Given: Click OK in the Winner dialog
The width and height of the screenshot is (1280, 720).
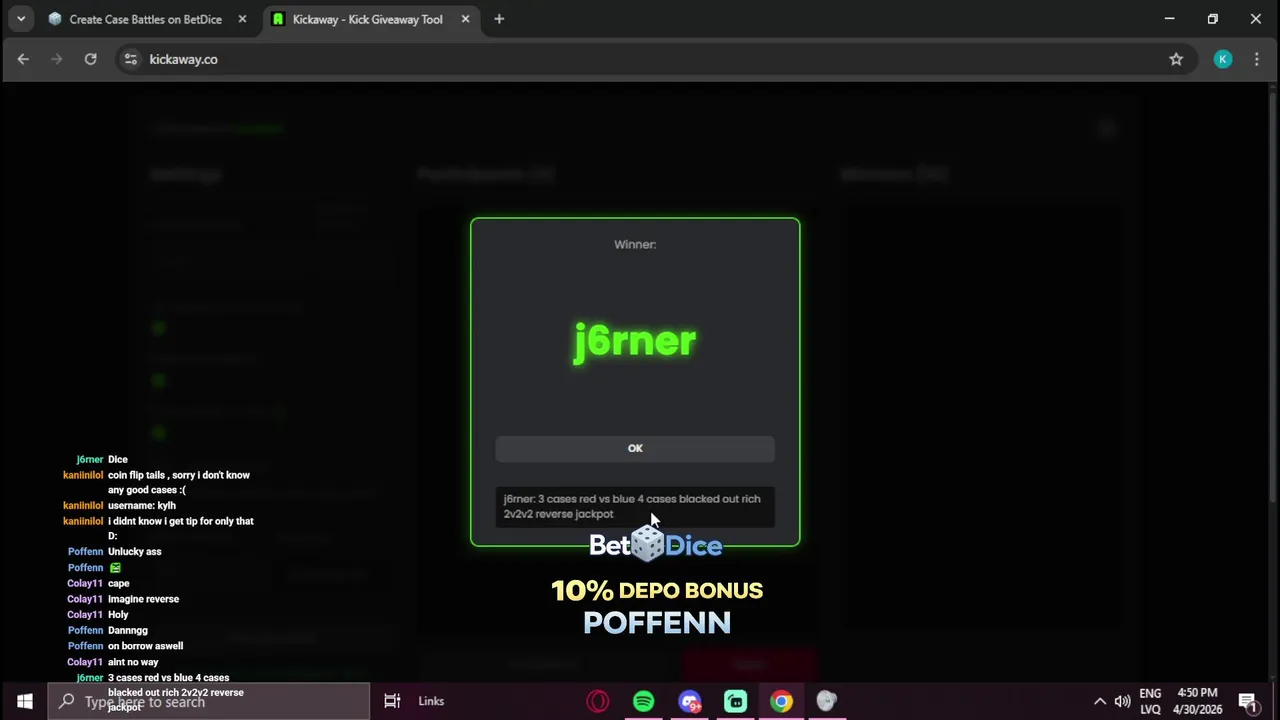Looking at the screenshot, I should tap(635, 448).
